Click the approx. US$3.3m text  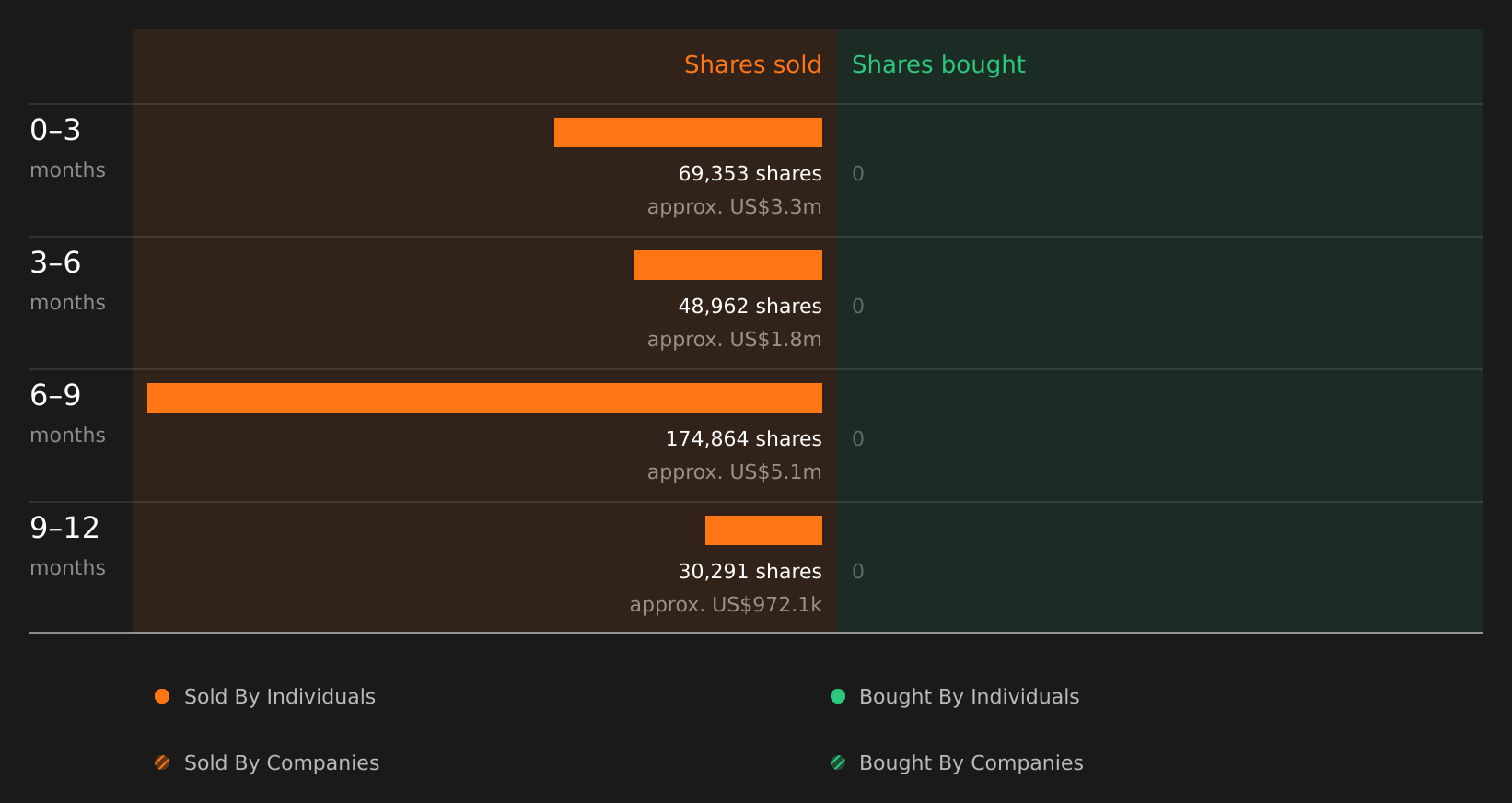[x=735, y=207]
